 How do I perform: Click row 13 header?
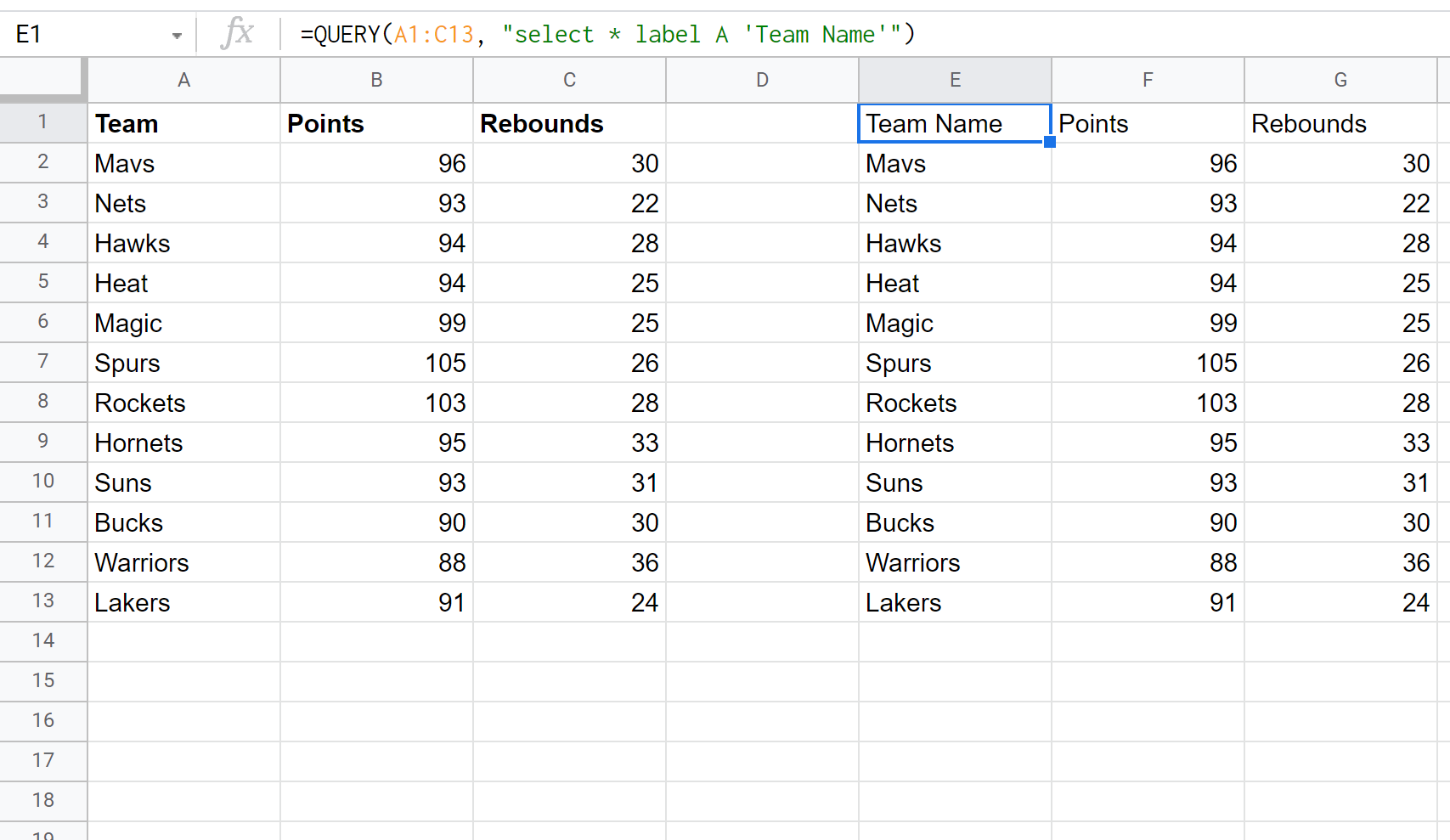click(43, 601)
